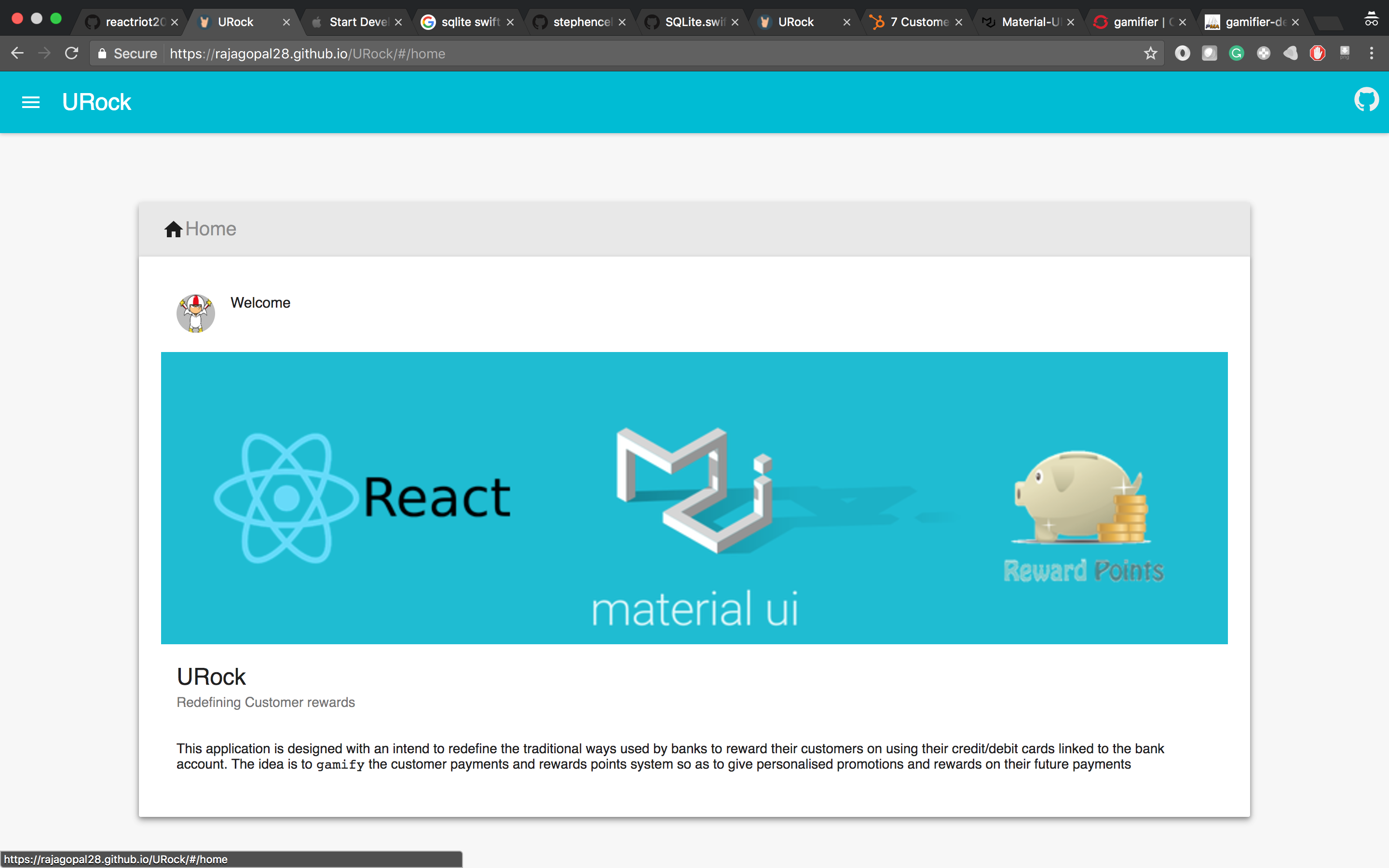Click the URock title in app bar
1389x868 pixels.
[96, 102]
